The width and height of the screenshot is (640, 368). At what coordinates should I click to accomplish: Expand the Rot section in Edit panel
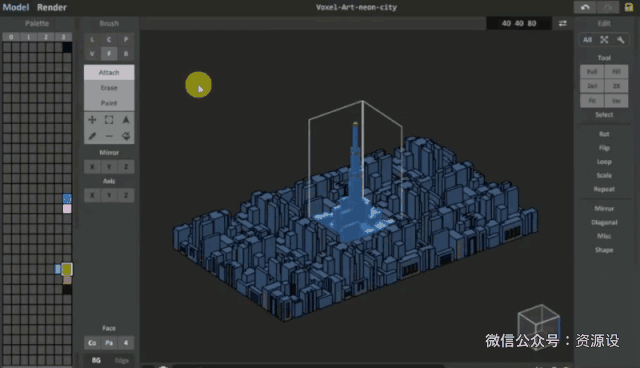(604, 134)
